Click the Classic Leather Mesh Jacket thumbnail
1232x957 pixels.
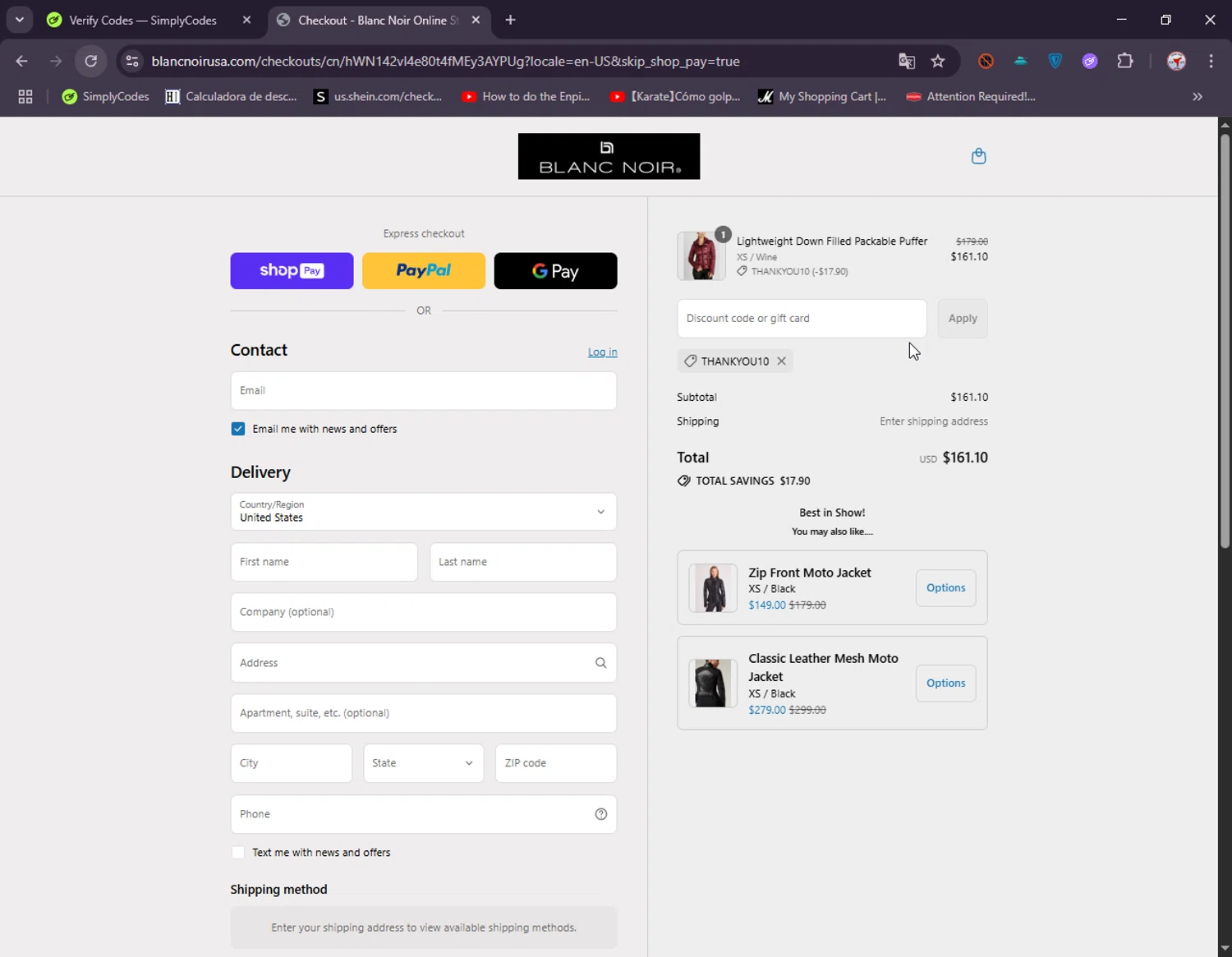coord(713,683)
